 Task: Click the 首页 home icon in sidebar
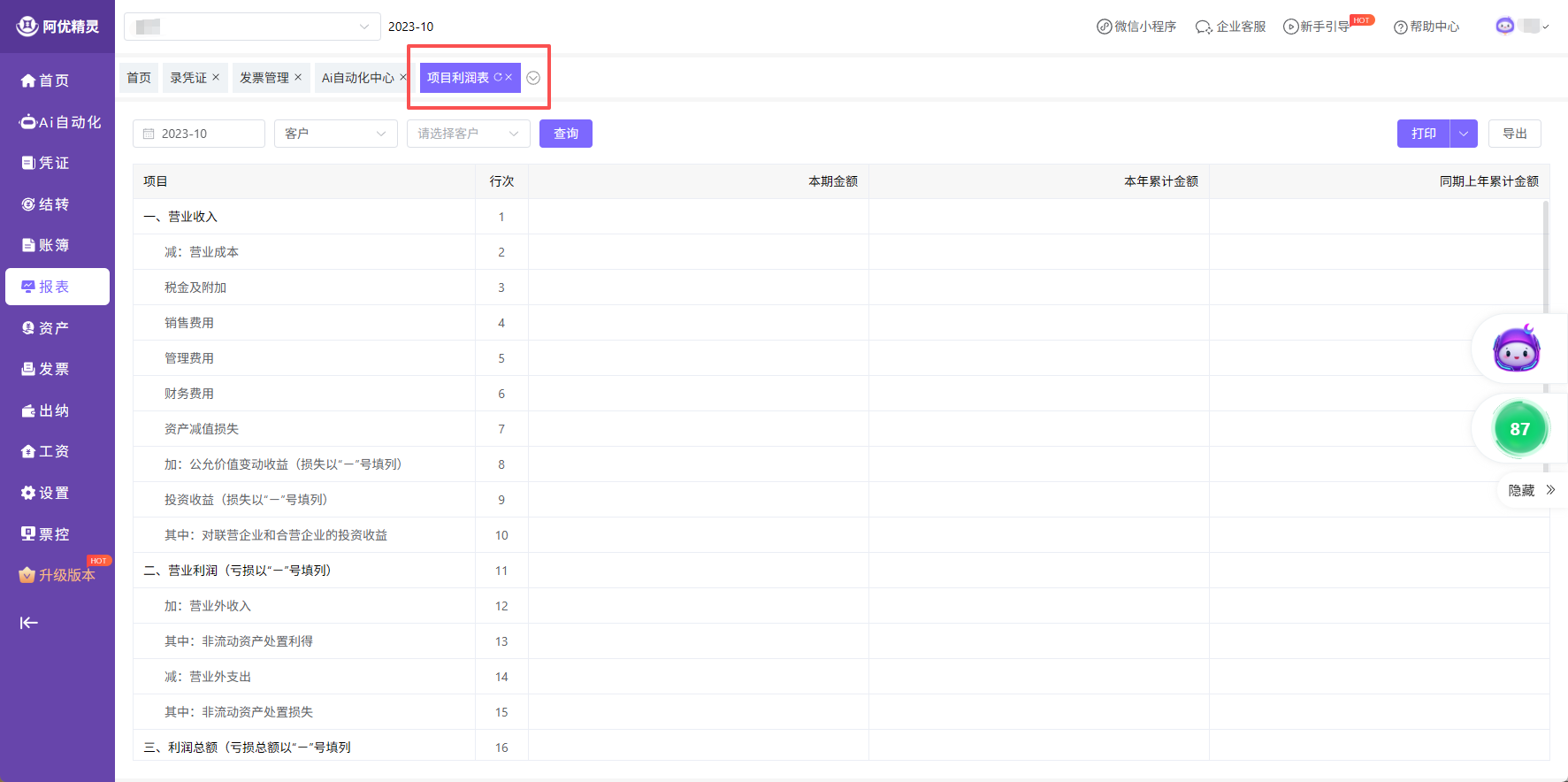[29, 80]
